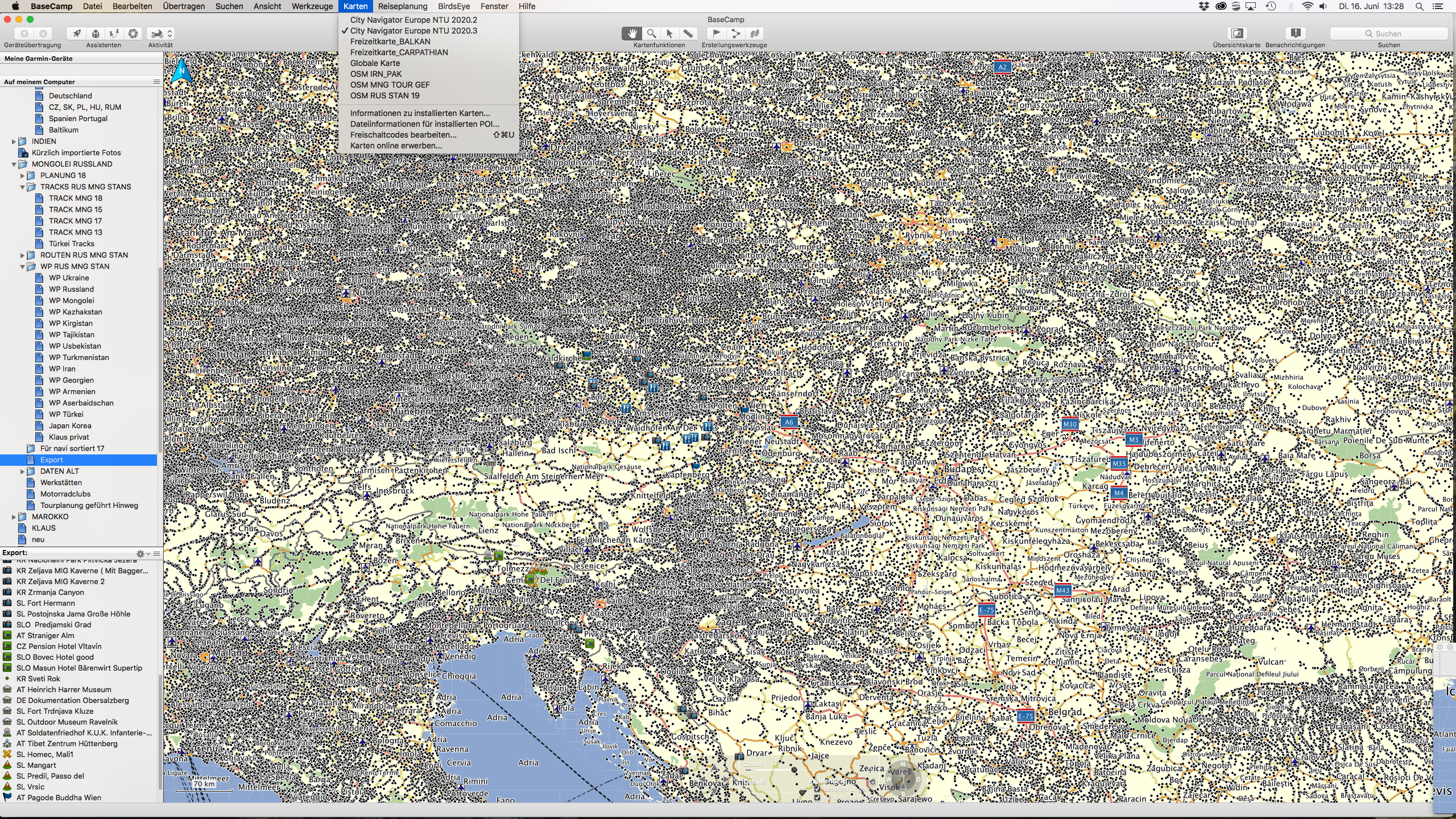Move the map Zoom slider handle
The width and height of the screenshot is (1456, 819).
point(794,770)
